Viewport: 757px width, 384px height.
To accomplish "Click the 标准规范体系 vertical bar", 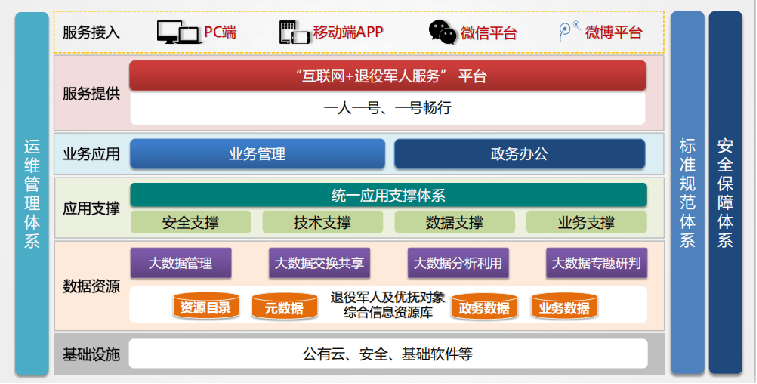I will (x=687, y=193).
